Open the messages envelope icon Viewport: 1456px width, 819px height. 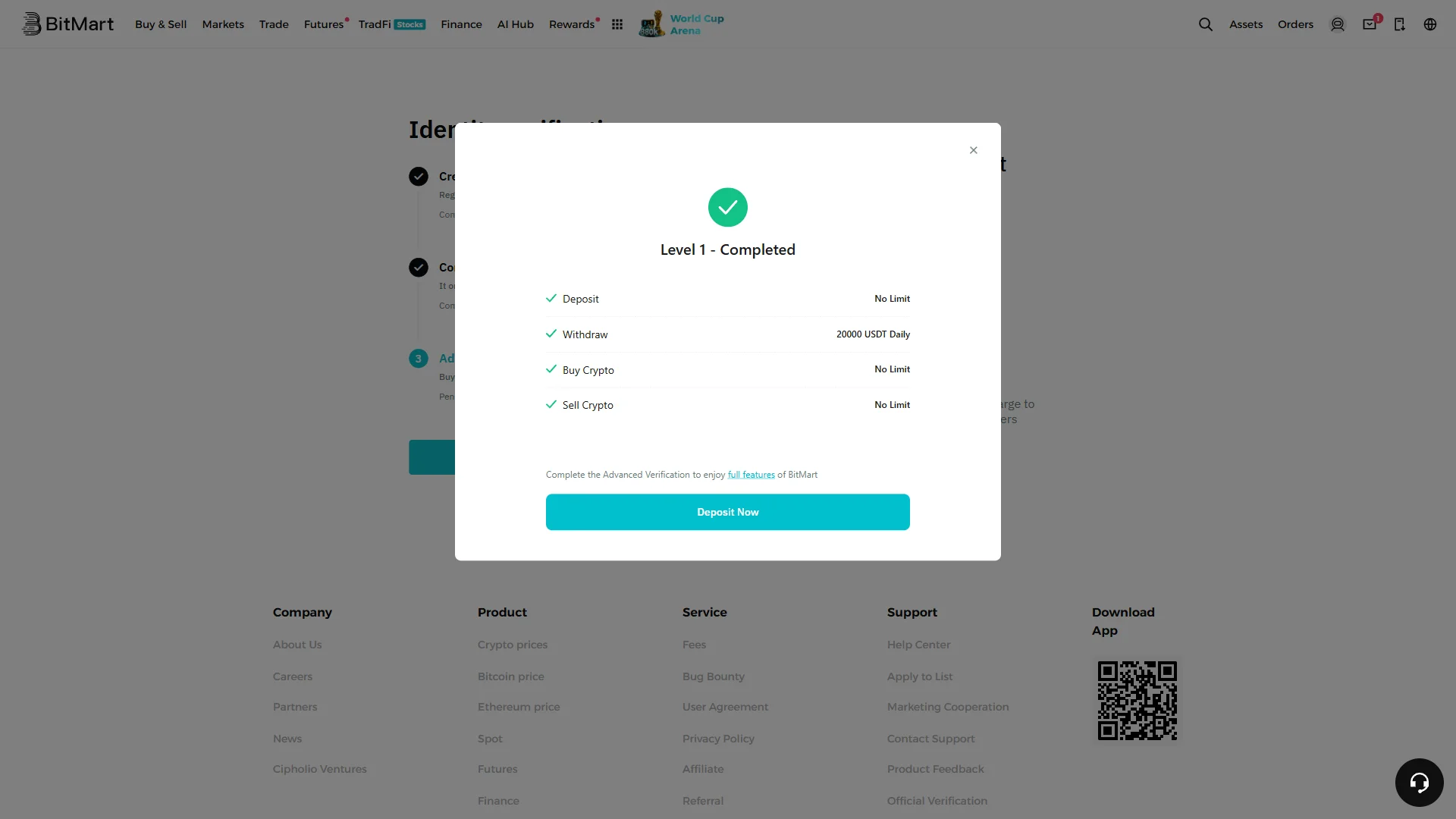1370,24
